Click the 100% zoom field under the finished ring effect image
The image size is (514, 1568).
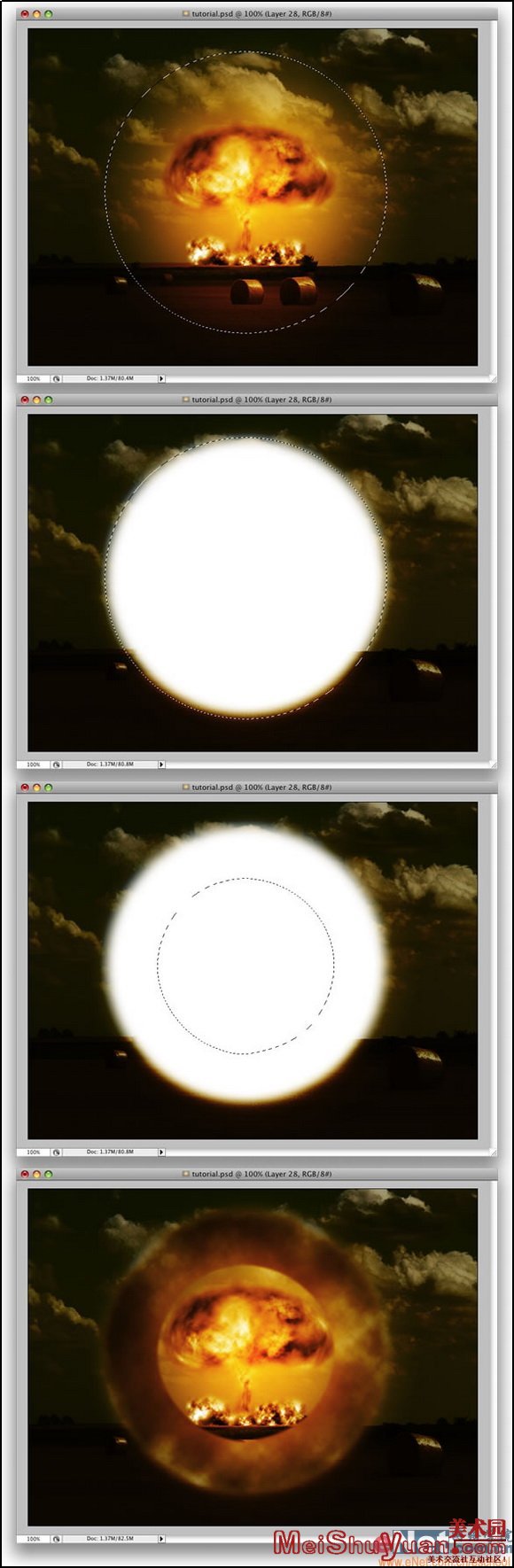[x=34, y=1538]
